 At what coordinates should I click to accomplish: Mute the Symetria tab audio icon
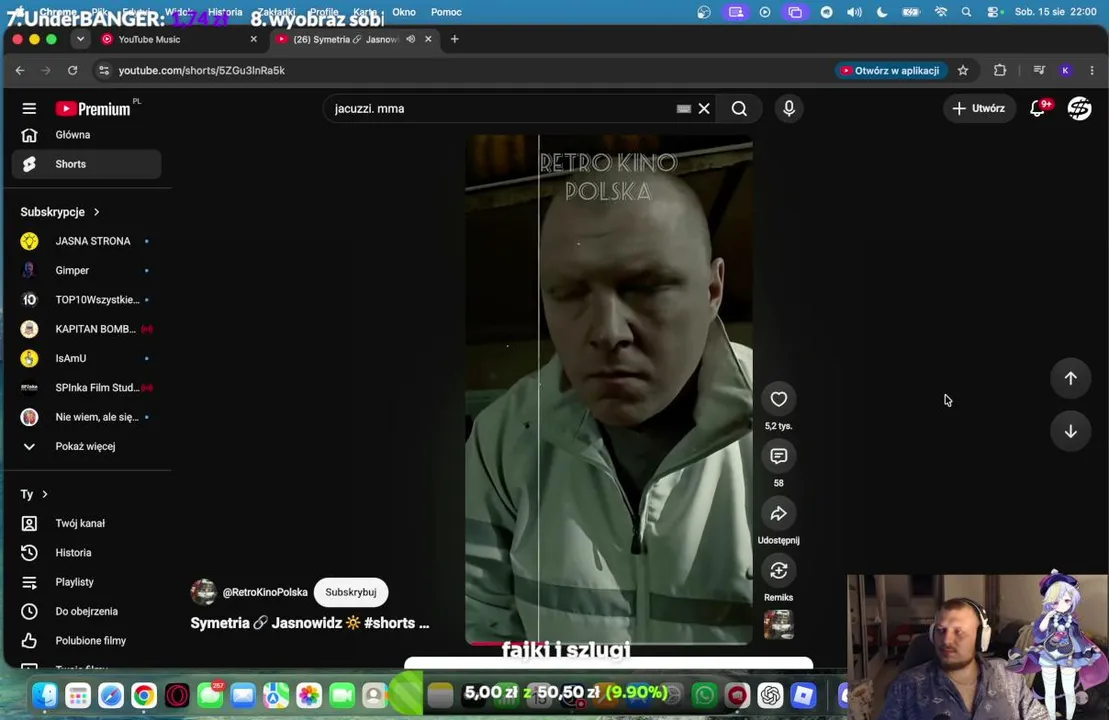click(411, 39)
